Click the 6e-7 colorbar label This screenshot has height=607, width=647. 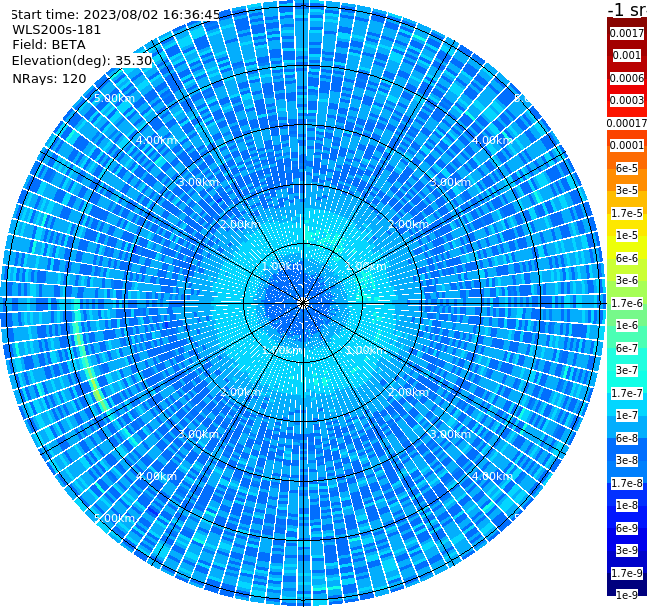(627, 348)
